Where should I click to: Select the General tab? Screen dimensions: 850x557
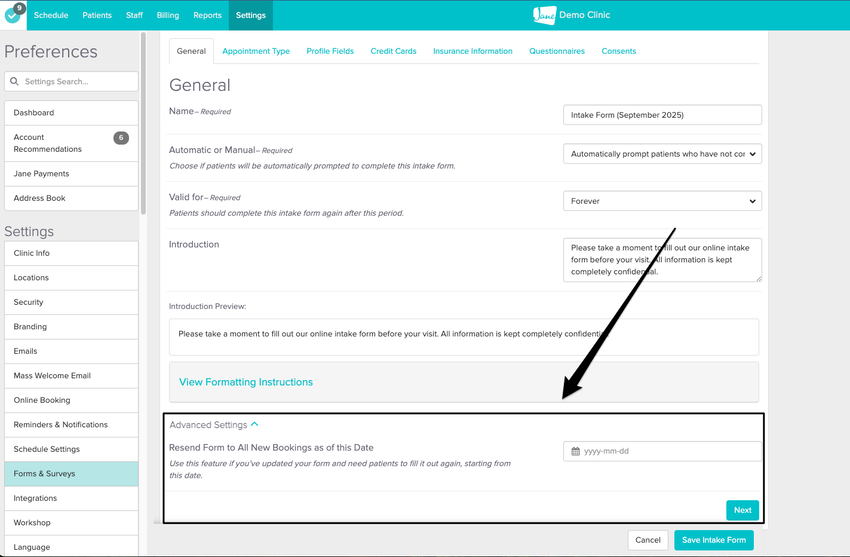tap(191, 51)
